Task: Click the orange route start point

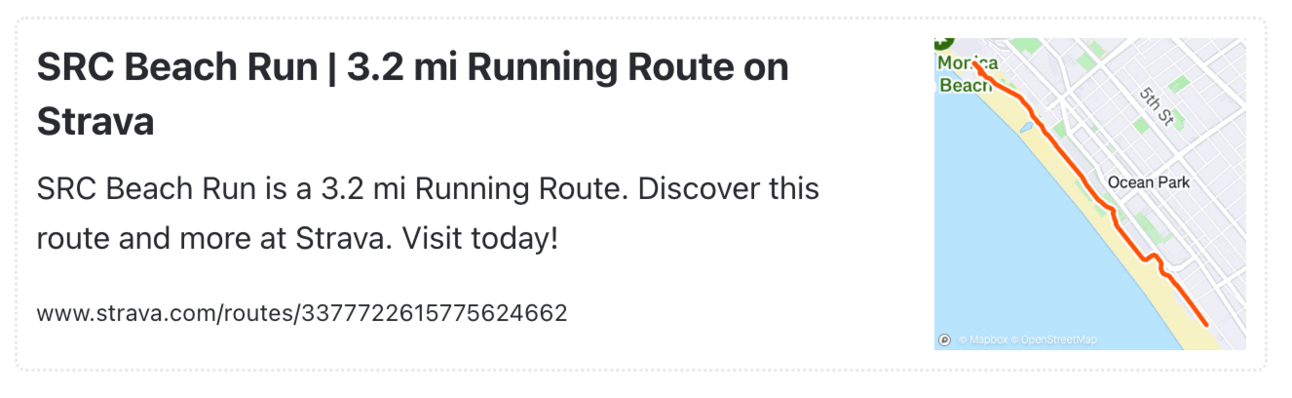Action: click(975, 65)
